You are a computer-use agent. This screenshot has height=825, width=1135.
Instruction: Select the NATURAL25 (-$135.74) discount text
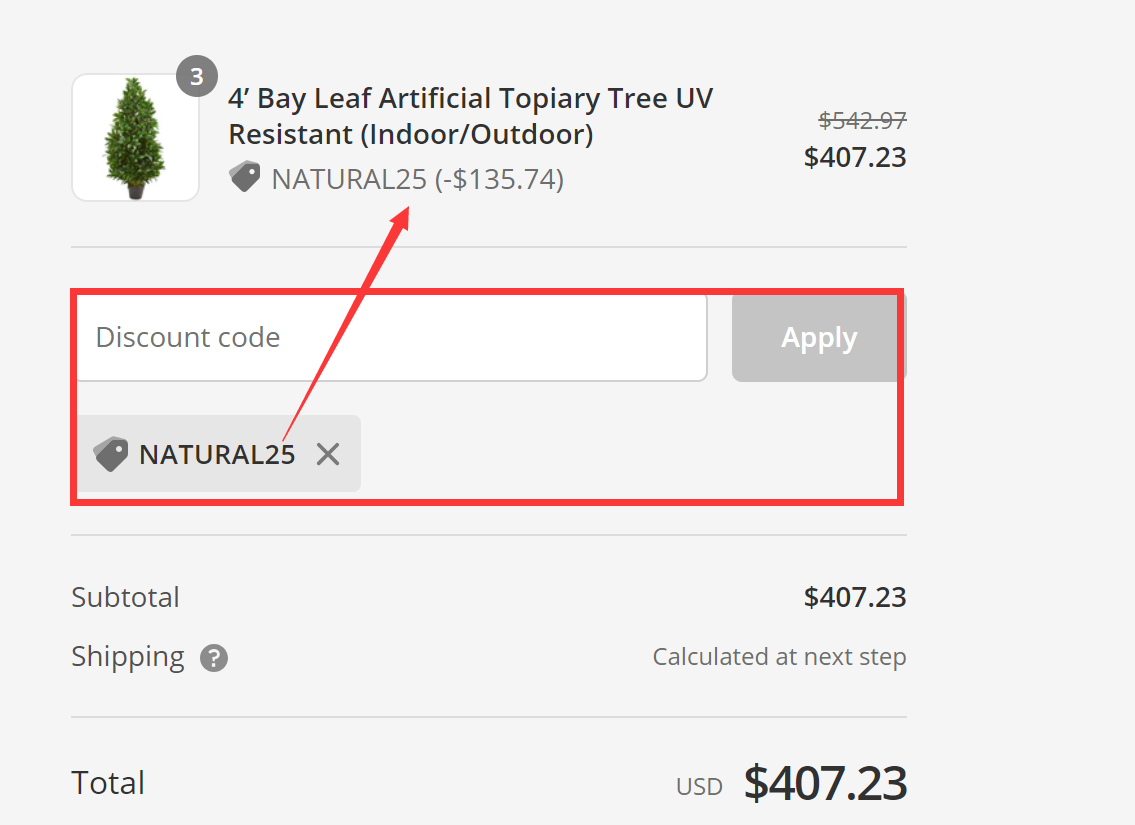pyautogui.click(x=415, y=178)
